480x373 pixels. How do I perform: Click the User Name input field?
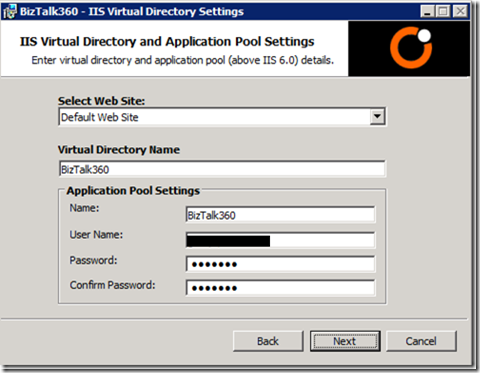tap(280, 240)
